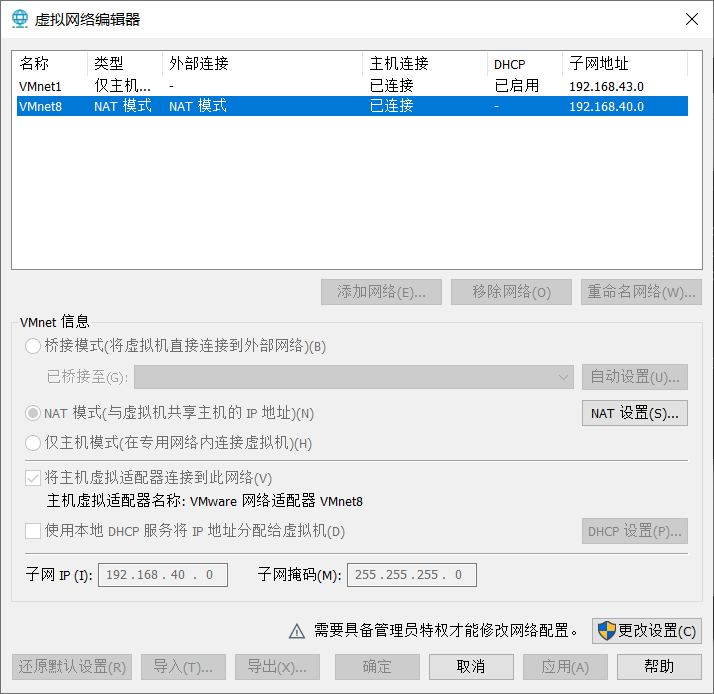Click subnet address 192.168.40.0 in list
The width and height of the screenshot is (714, 694).
point(607,107)
